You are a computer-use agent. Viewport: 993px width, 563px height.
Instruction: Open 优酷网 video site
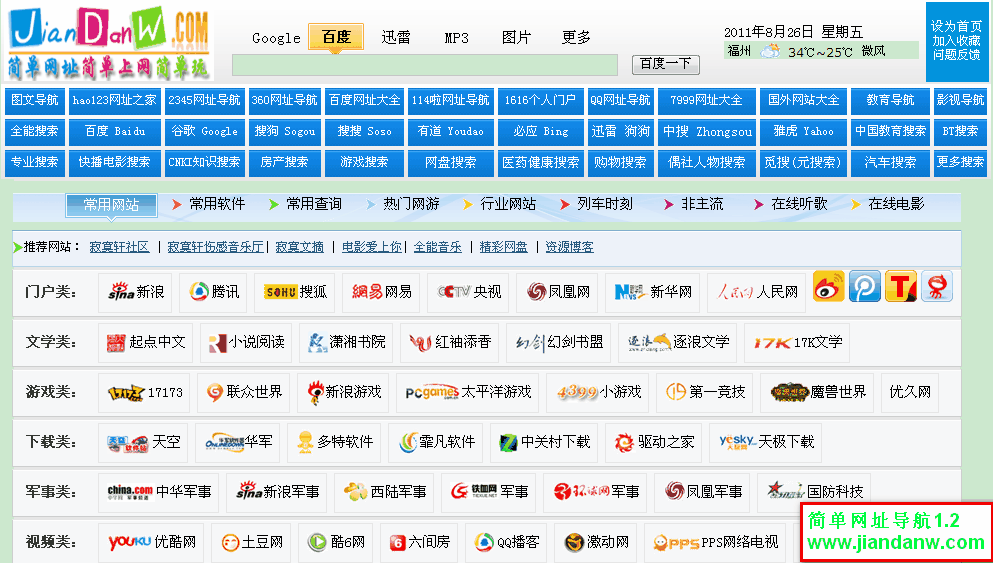(151, 543)
